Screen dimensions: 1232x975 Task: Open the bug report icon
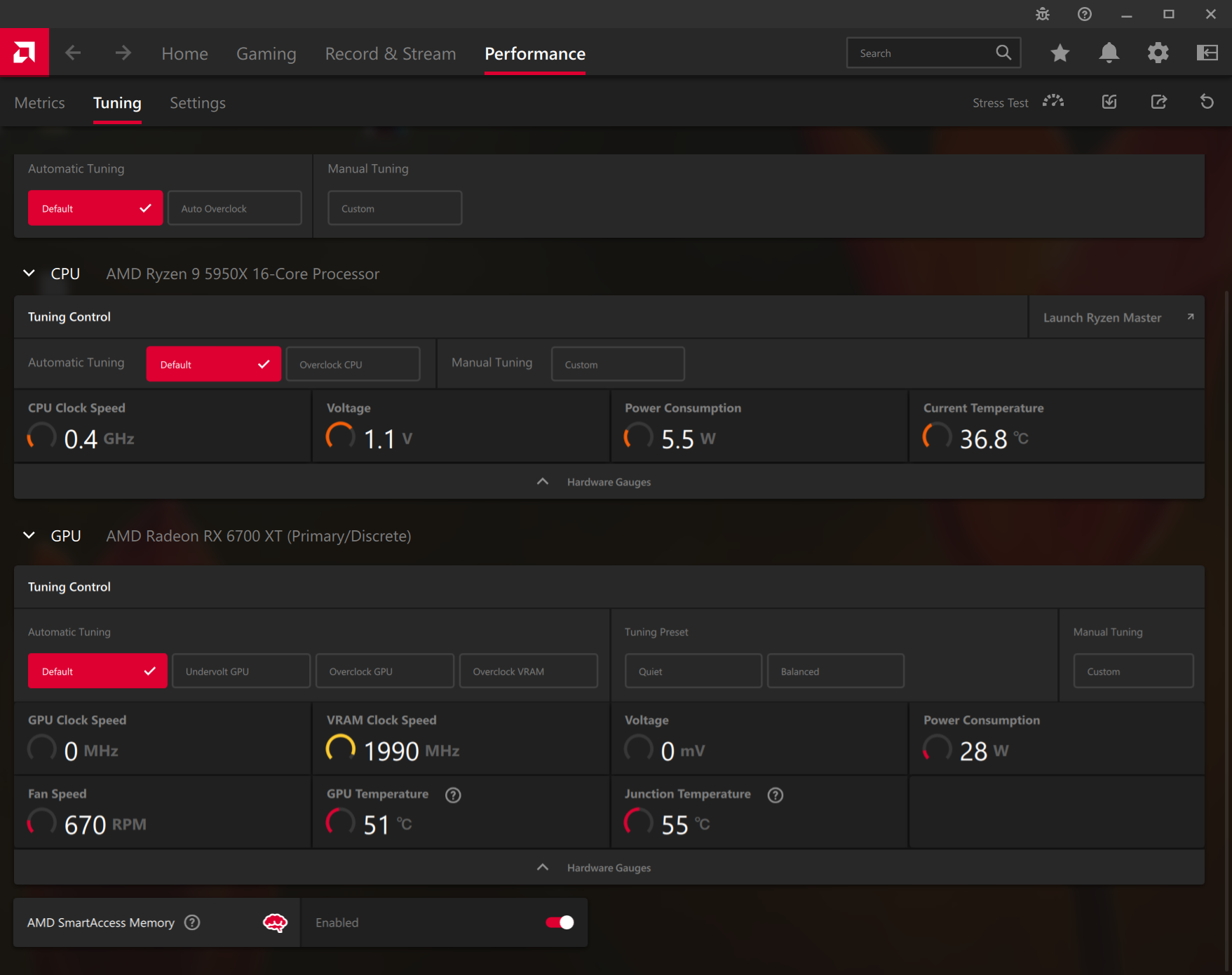[1043, 14]
